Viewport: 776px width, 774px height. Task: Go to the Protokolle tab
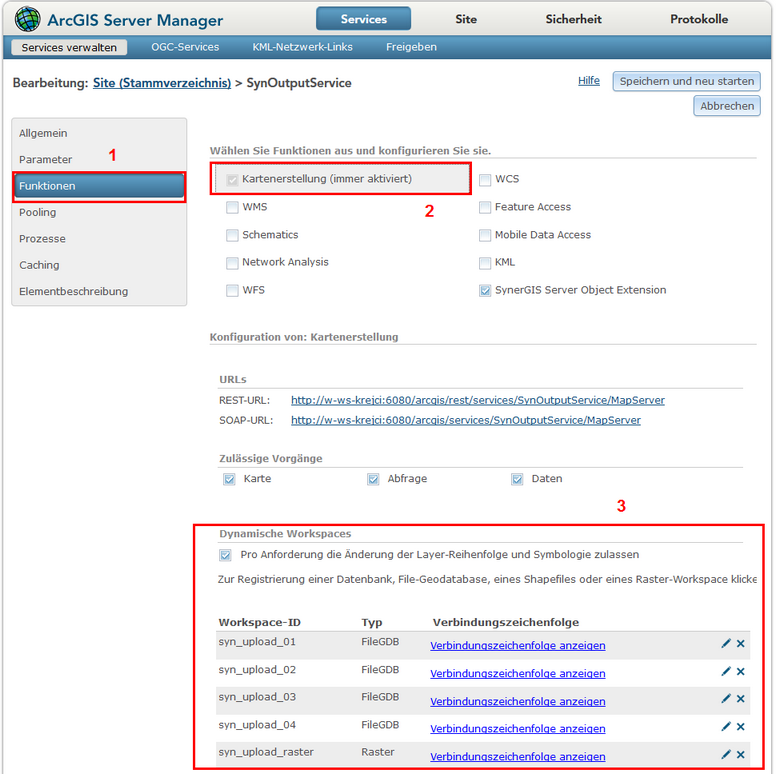click(x=699, y=19)
